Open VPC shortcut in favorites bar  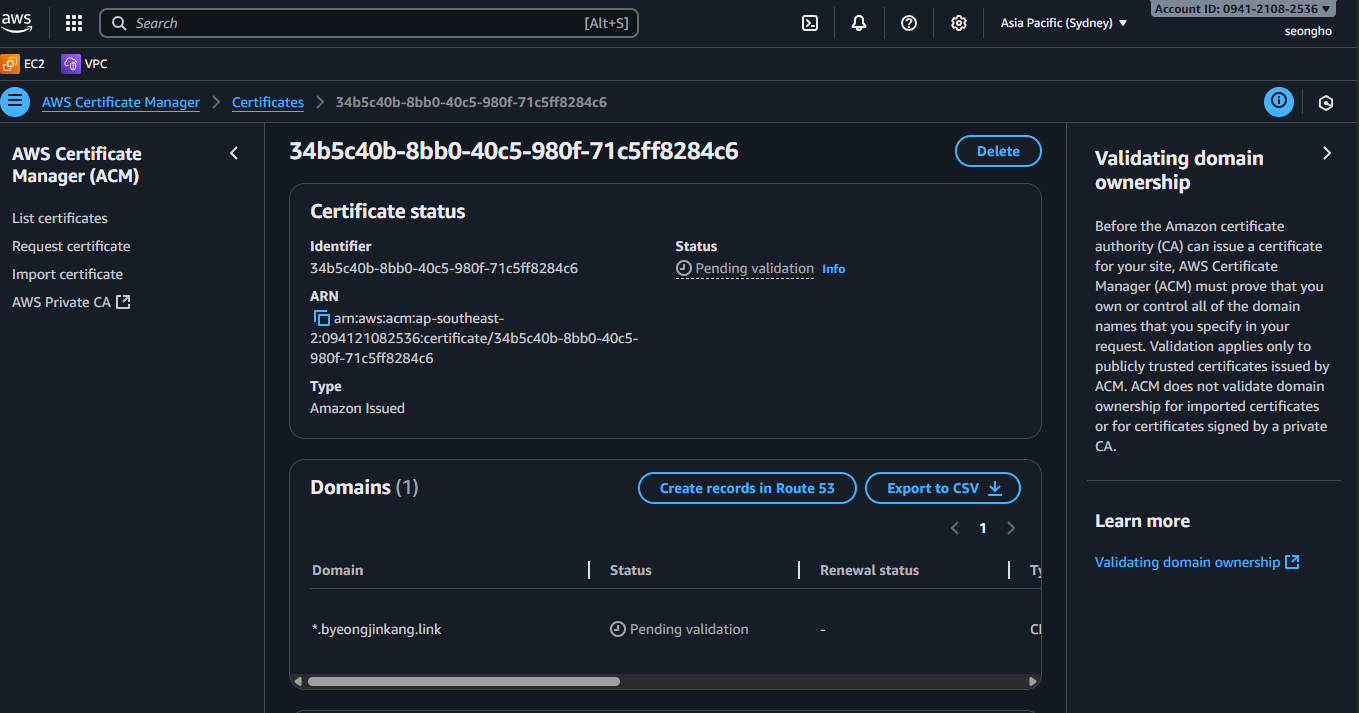point(85,64)
